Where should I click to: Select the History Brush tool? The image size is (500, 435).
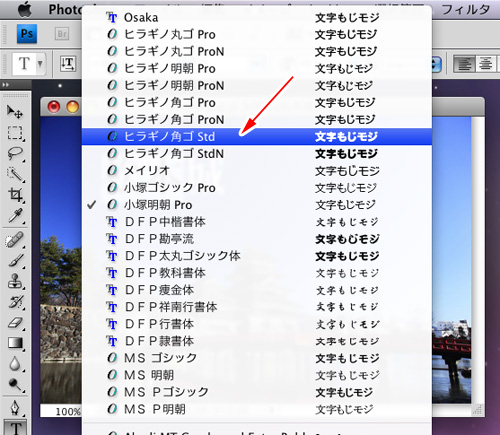point(15,302)
